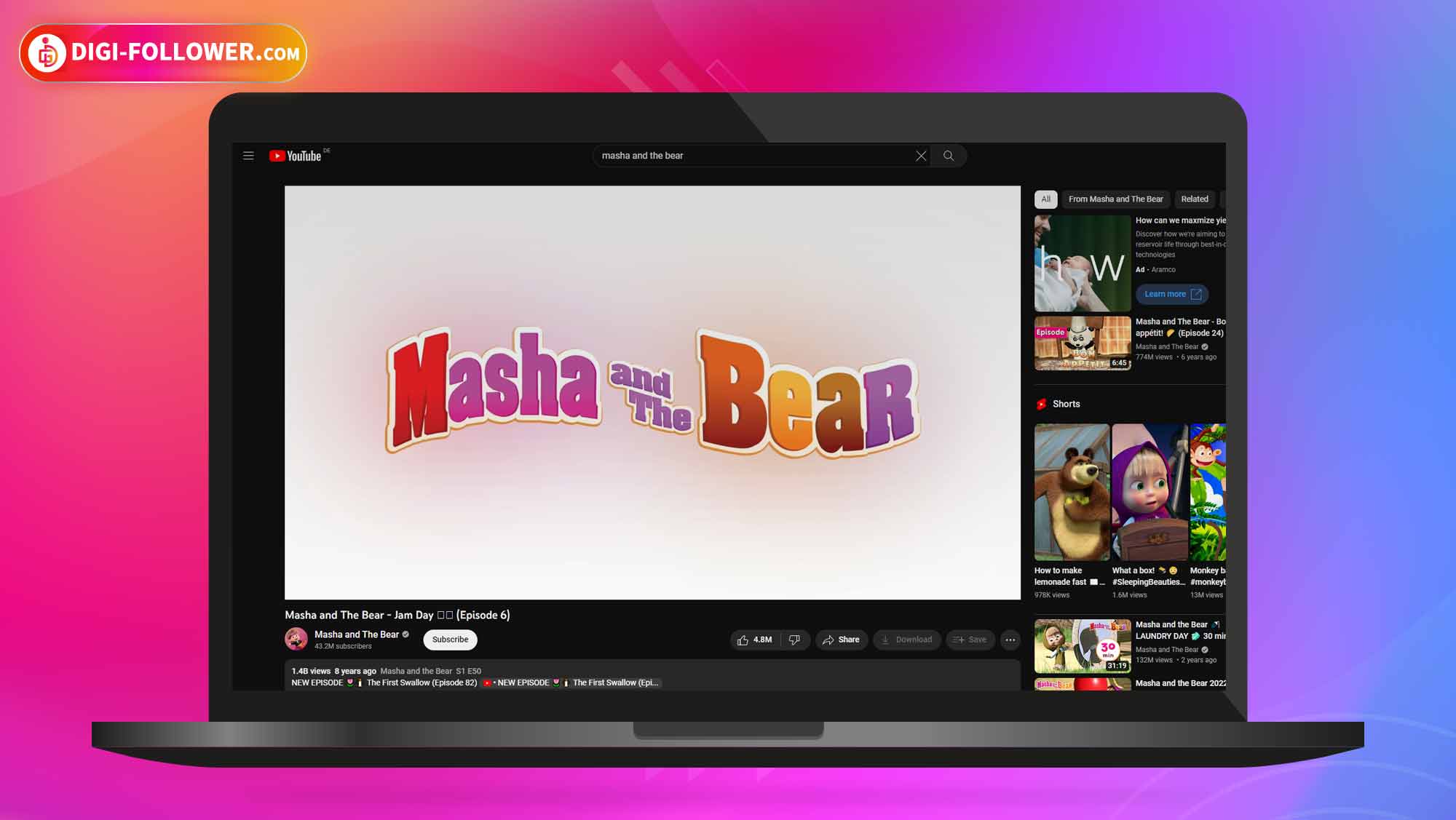Click the main video player
The width and height of the screenshot is (1456, 820).
(x=652, y=393)
